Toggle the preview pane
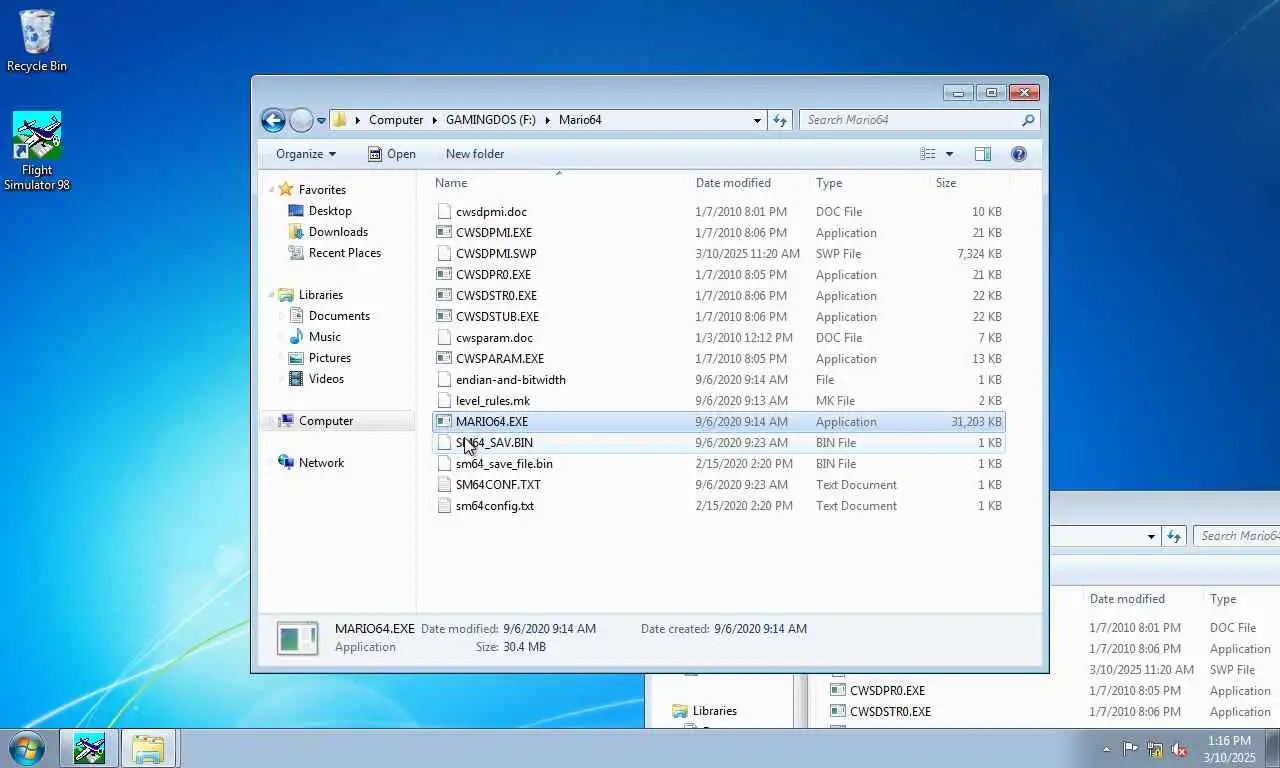 983,154
